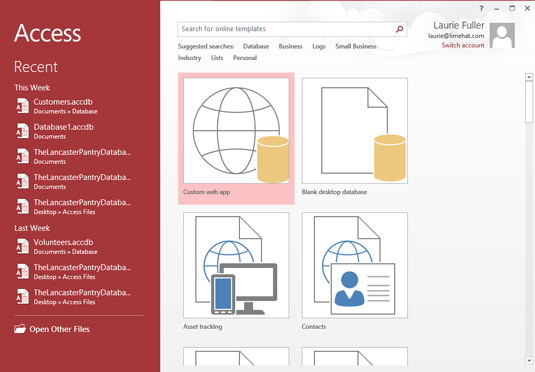The width and height of the screenshot is (535, 372).
Task: Search suggested term Database
Action: coord(256,46)
